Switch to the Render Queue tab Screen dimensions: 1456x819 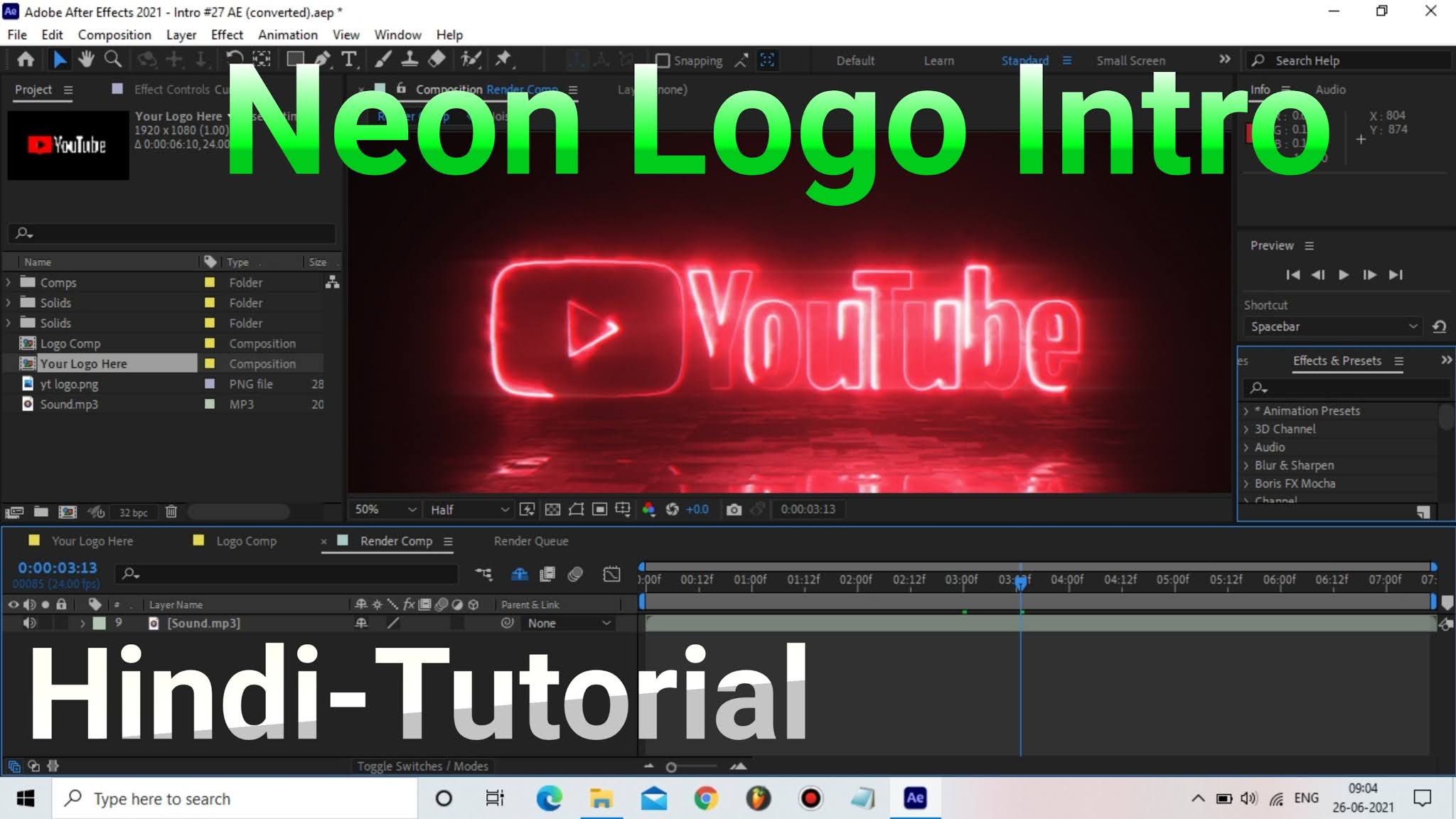pos(530,541)
